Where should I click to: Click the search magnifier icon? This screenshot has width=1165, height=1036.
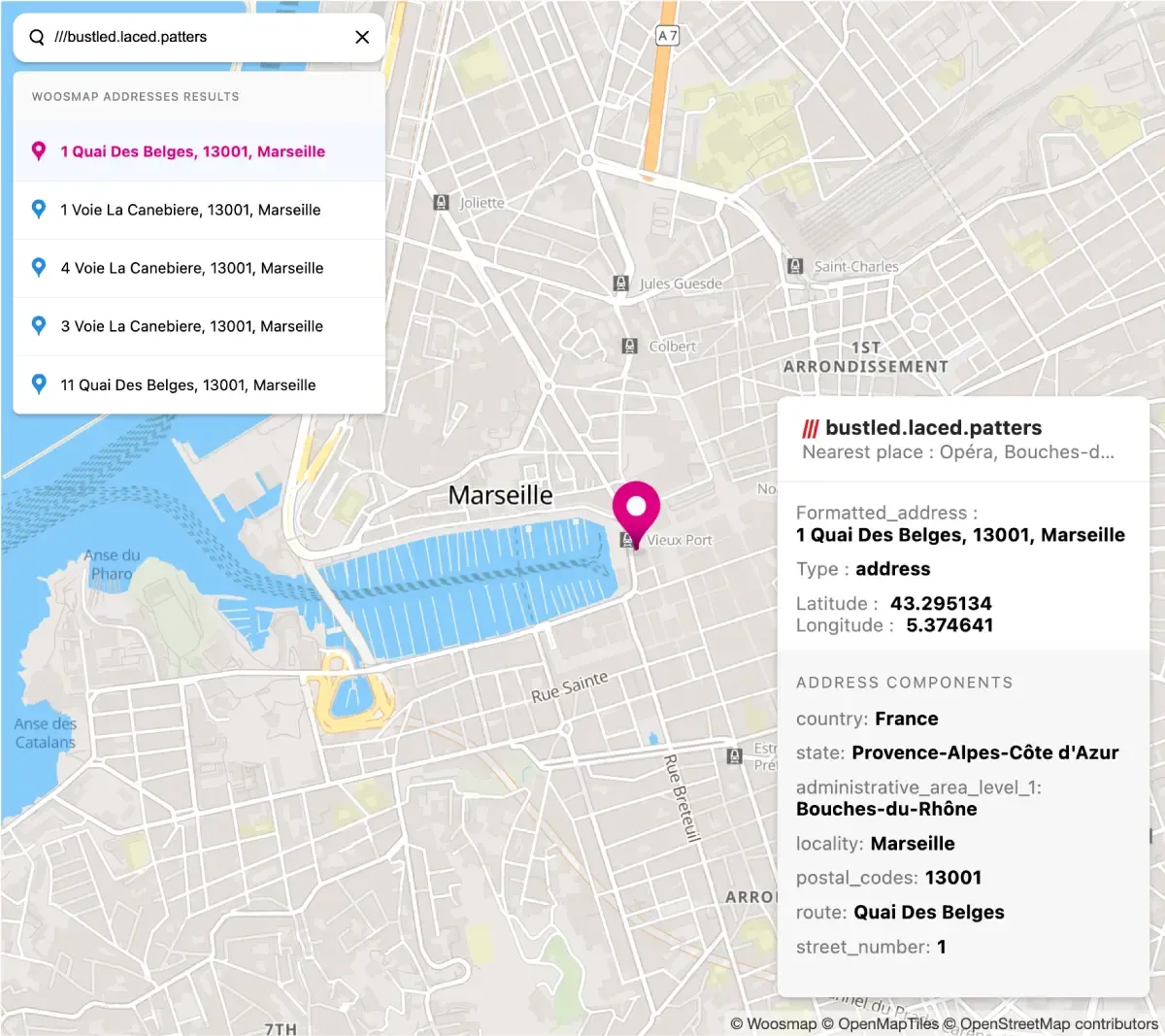(37, 37)
